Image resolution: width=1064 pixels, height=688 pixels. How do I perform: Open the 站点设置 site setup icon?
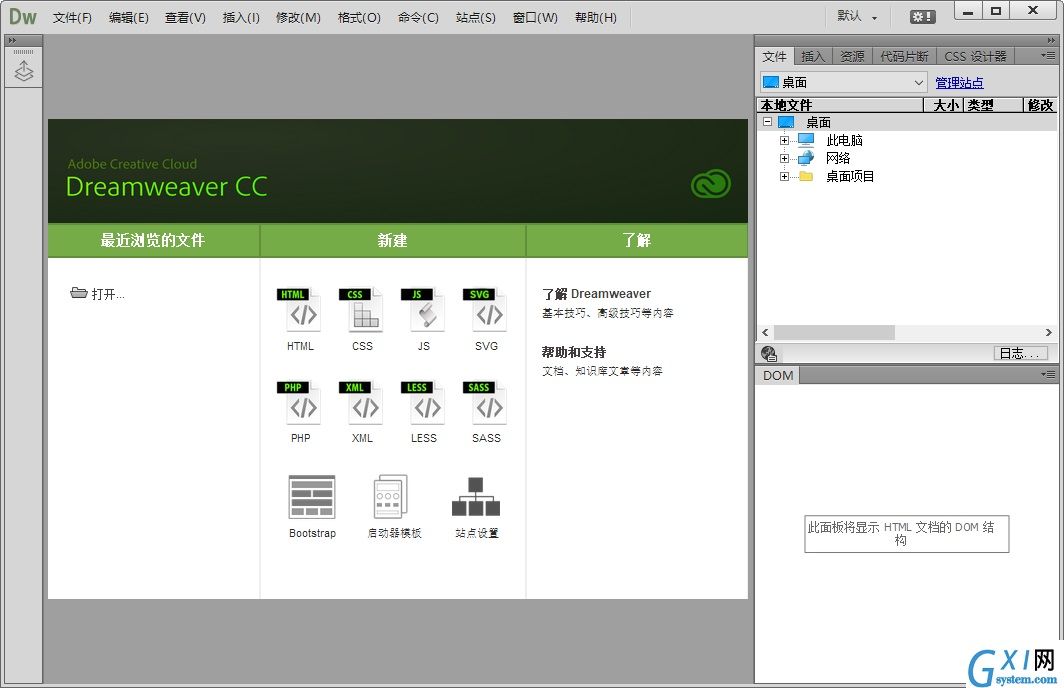476,497
